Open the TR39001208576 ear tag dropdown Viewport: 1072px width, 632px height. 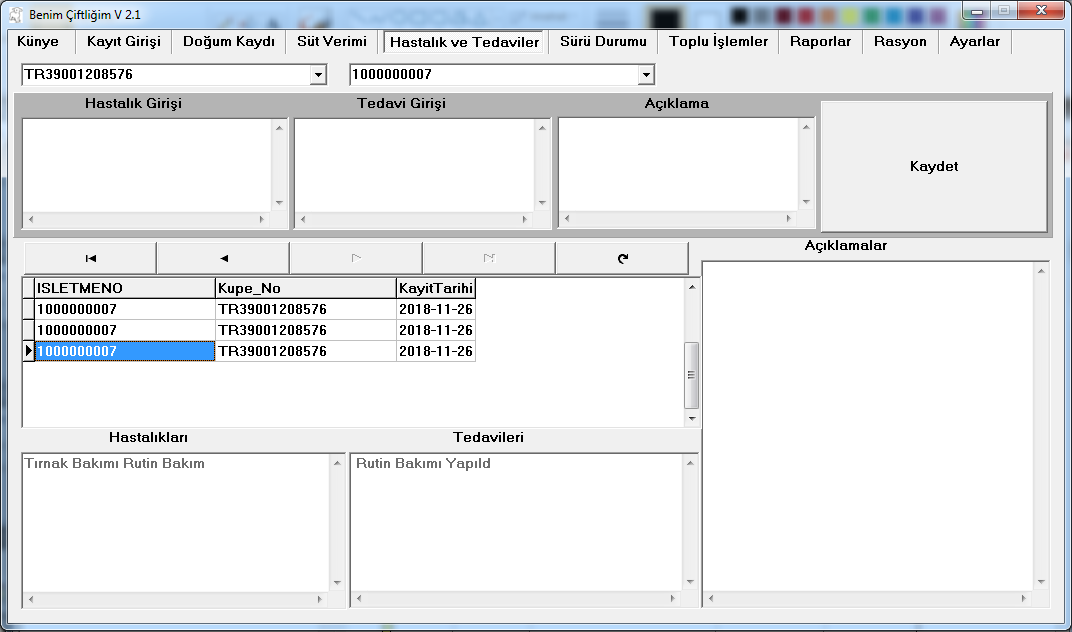coord(318,75)
